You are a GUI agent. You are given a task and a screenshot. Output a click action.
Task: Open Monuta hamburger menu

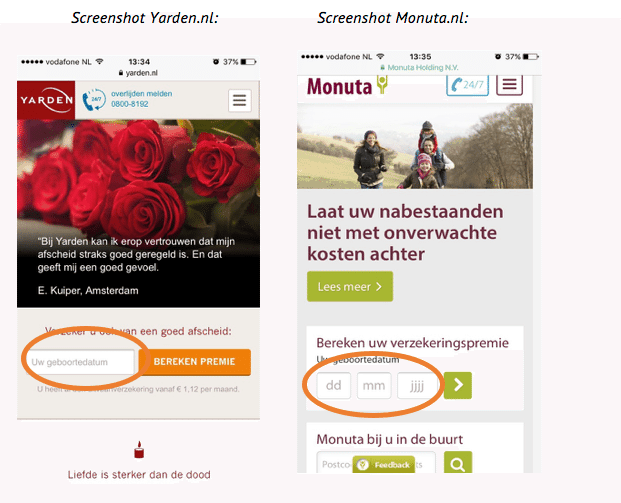[x=509, y=85]
